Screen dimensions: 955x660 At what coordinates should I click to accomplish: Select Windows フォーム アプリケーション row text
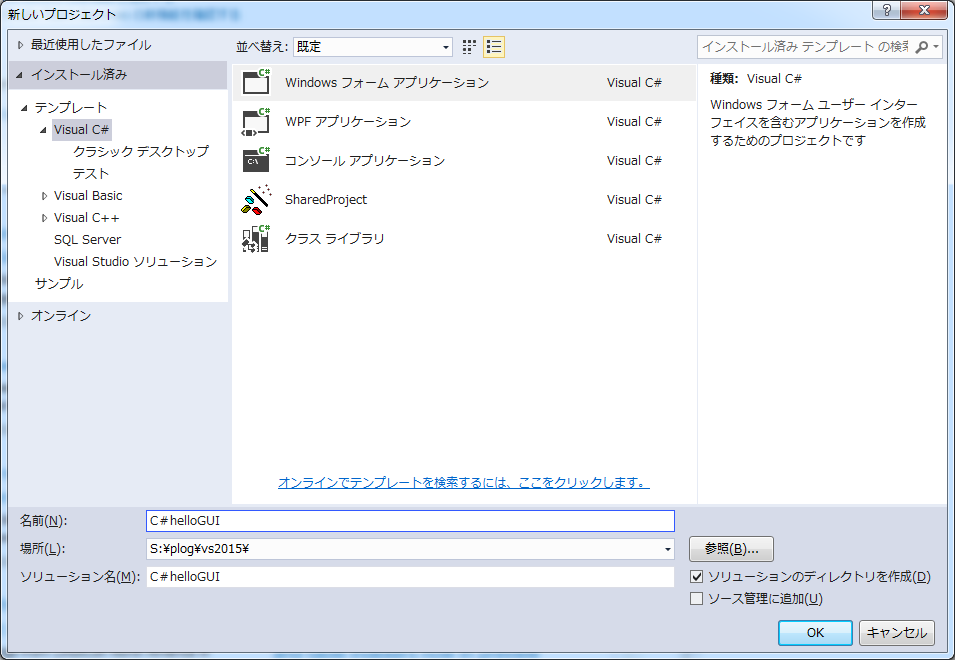pos(387,83)
